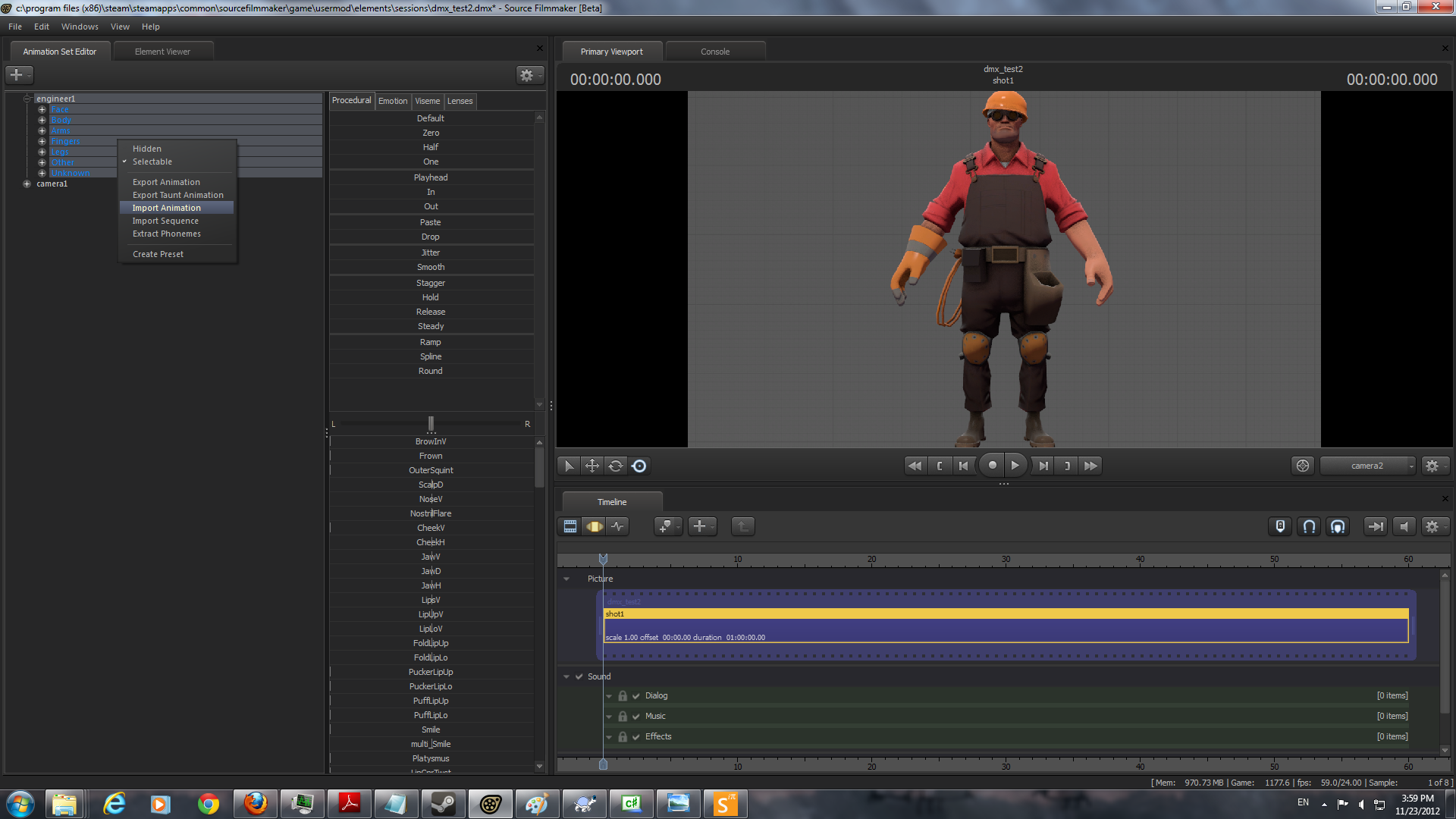Image resolution: width=1456 pixels, height=819 pixels.
Task: Expand the Face group
Action: coord(42,109)
